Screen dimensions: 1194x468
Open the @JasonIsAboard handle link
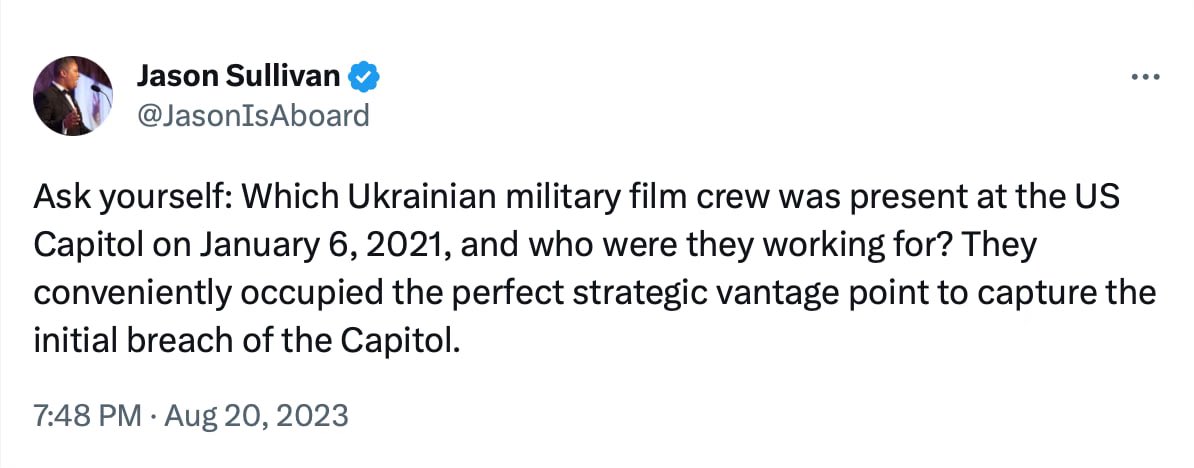click(x=252, y=115)
